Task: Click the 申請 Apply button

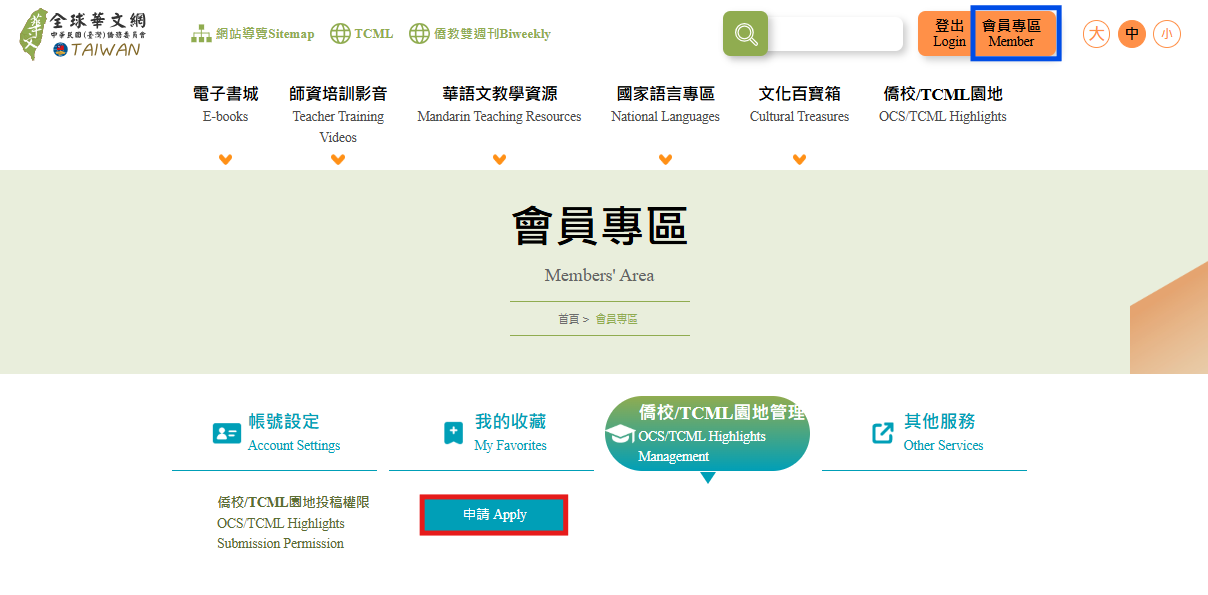Action: (493, 514)
